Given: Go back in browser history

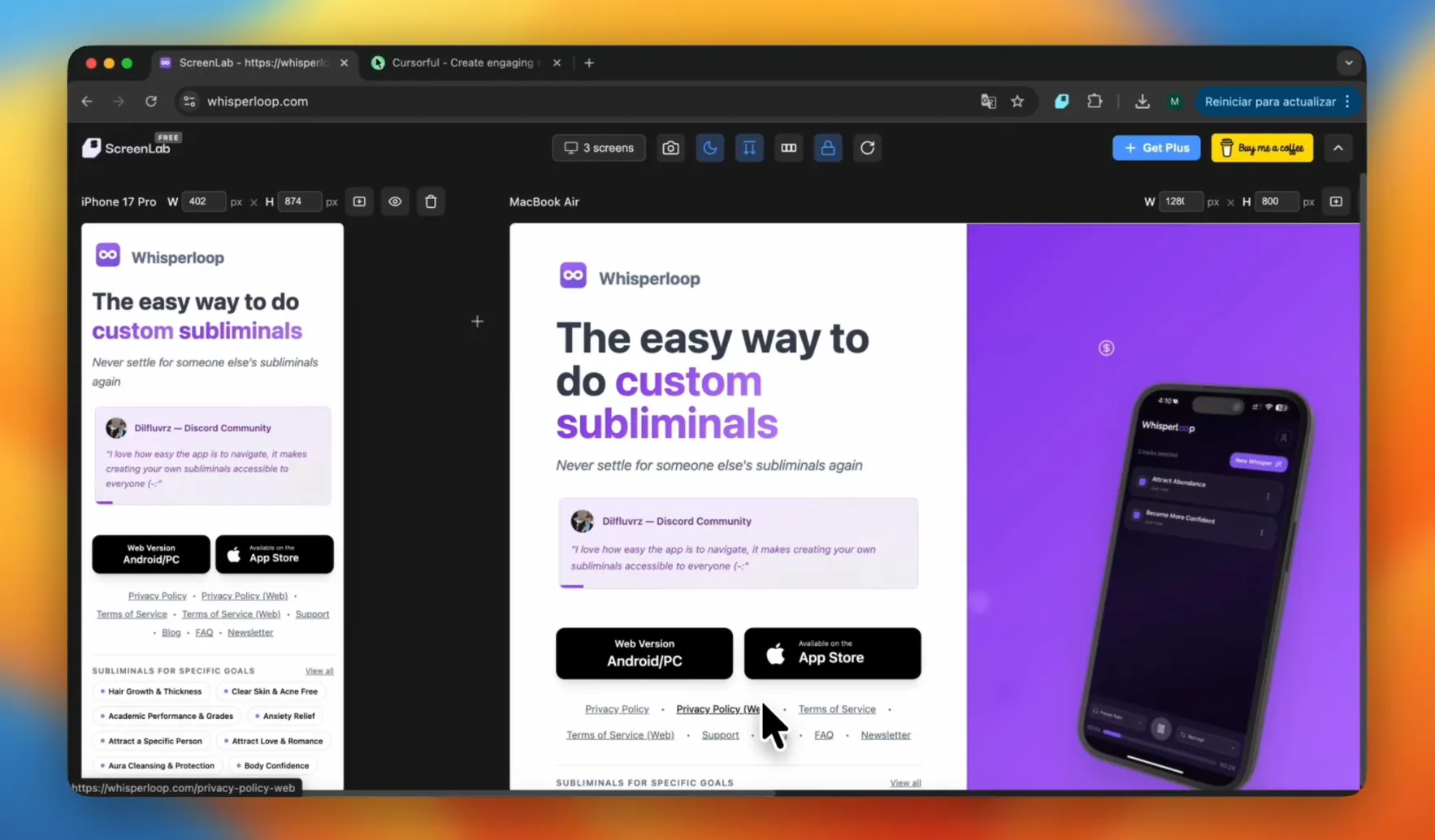Looking at the screenshot, I should (87, 102).
